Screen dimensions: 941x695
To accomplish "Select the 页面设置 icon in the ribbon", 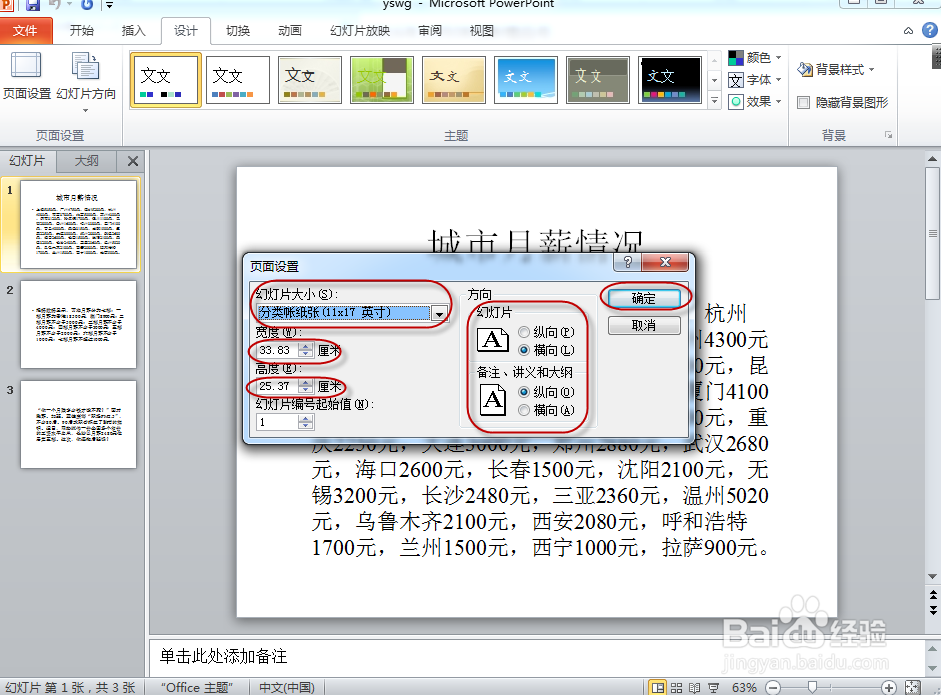I will (25, 70).
